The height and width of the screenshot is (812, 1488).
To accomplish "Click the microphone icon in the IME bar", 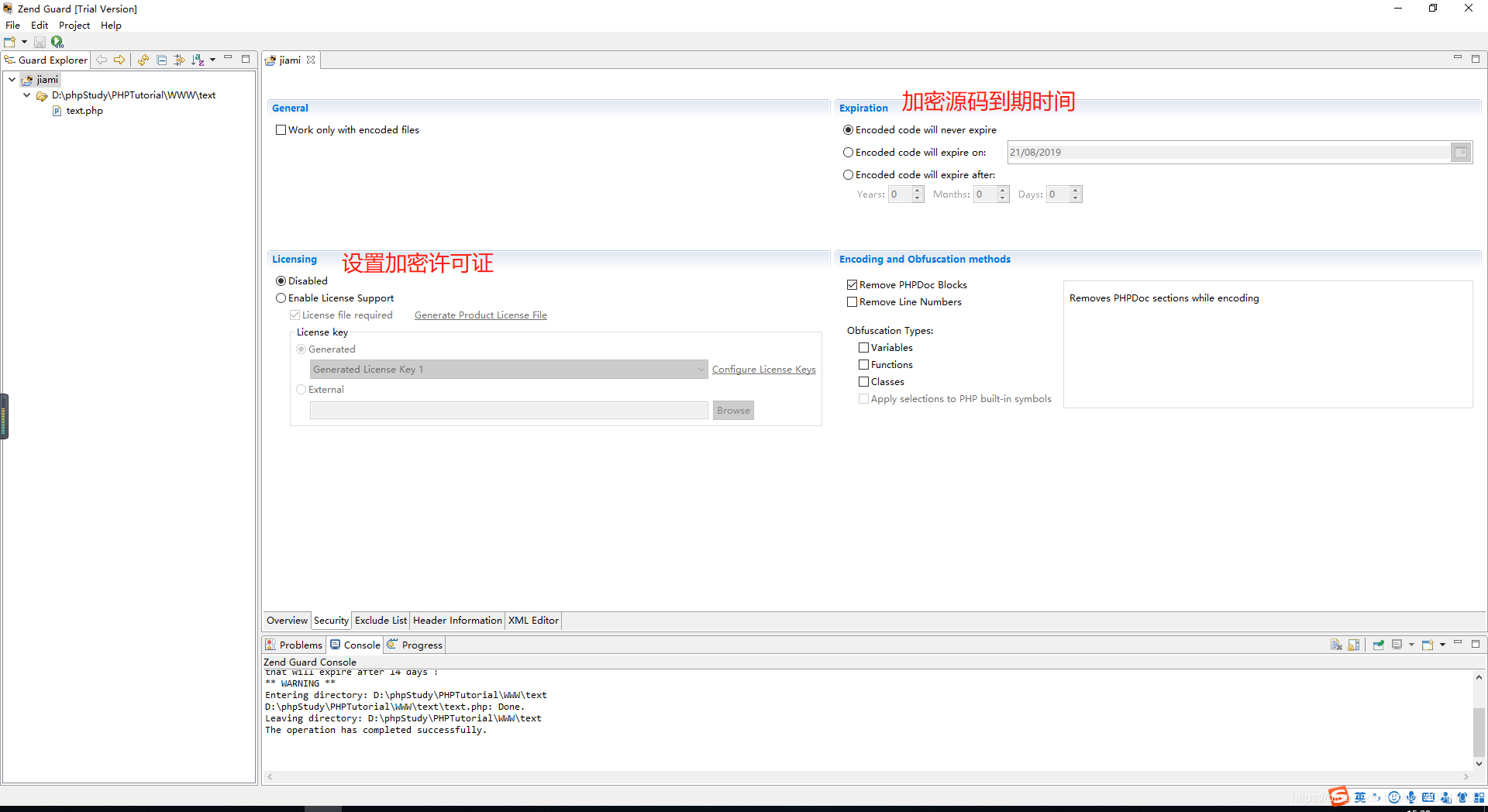I will click(x=1411, y=797).
